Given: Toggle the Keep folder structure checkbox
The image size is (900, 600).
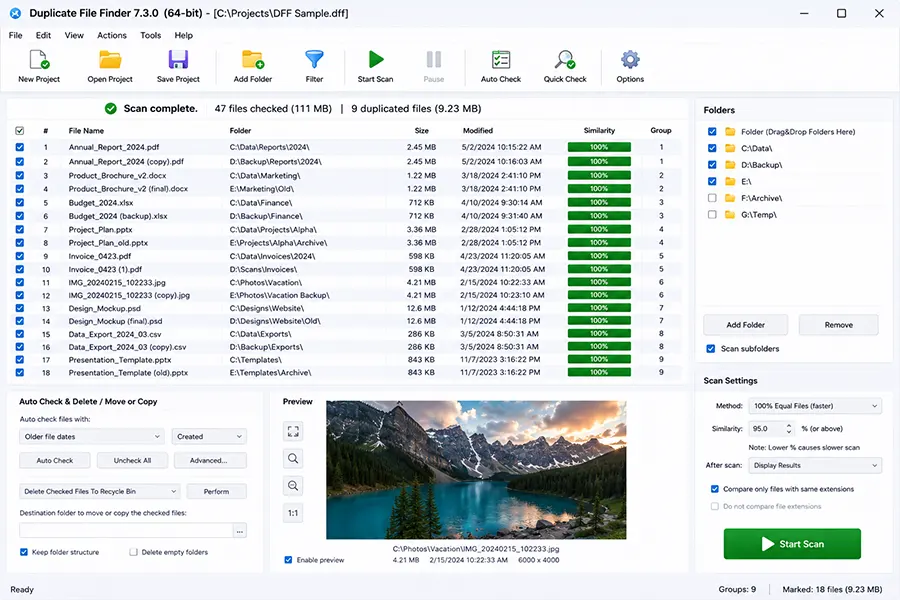Looking at the screenshot, I should [24, 552].
